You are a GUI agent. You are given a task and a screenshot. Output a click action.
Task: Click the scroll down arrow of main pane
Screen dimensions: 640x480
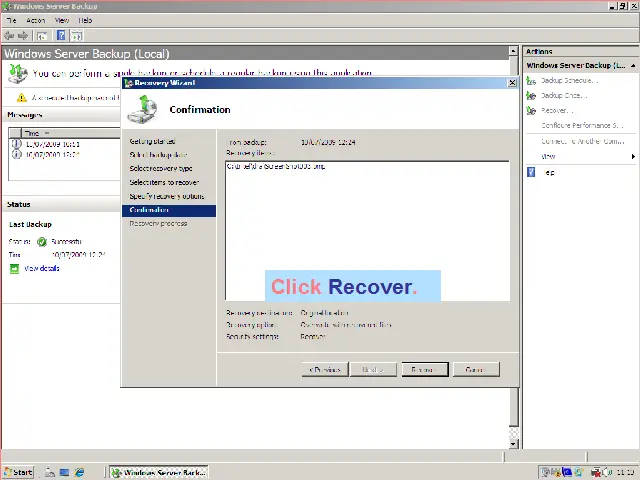click(x=515, y=443)
